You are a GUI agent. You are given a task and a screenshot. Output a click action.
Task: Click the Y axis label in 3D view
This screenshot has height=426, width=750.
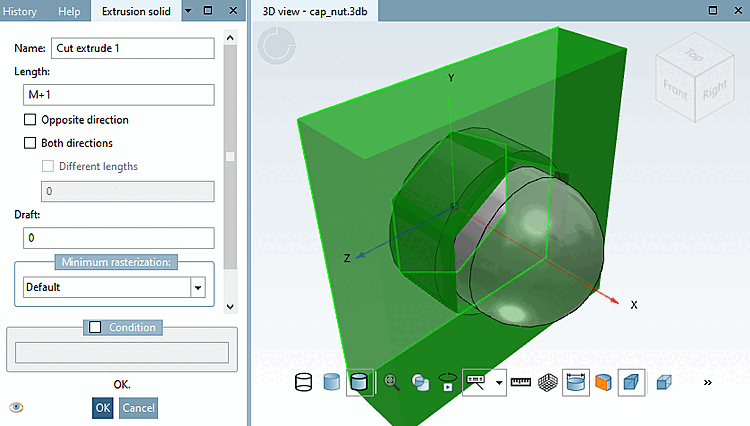tap(451, 78)
